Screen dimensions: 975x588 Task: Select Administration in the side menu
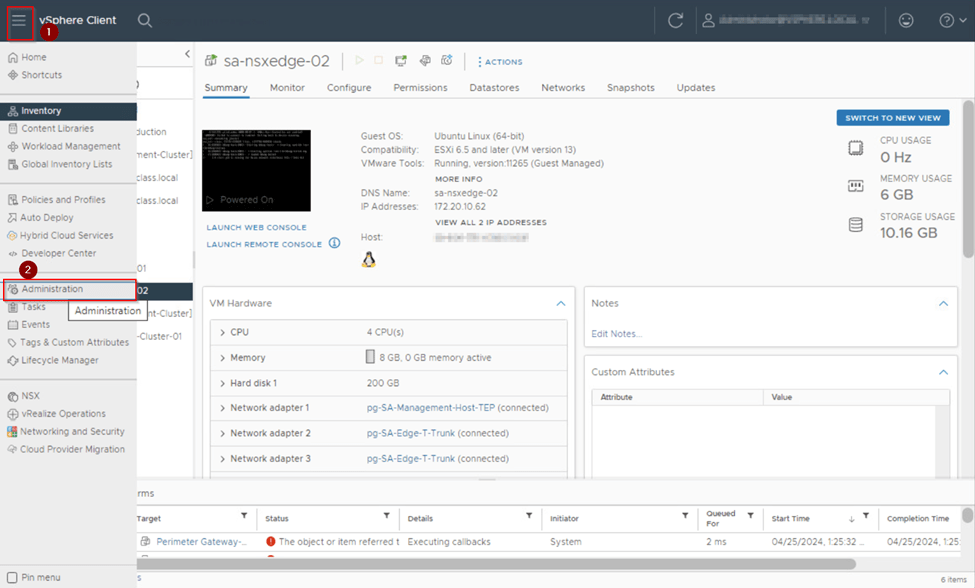[52, 289]
